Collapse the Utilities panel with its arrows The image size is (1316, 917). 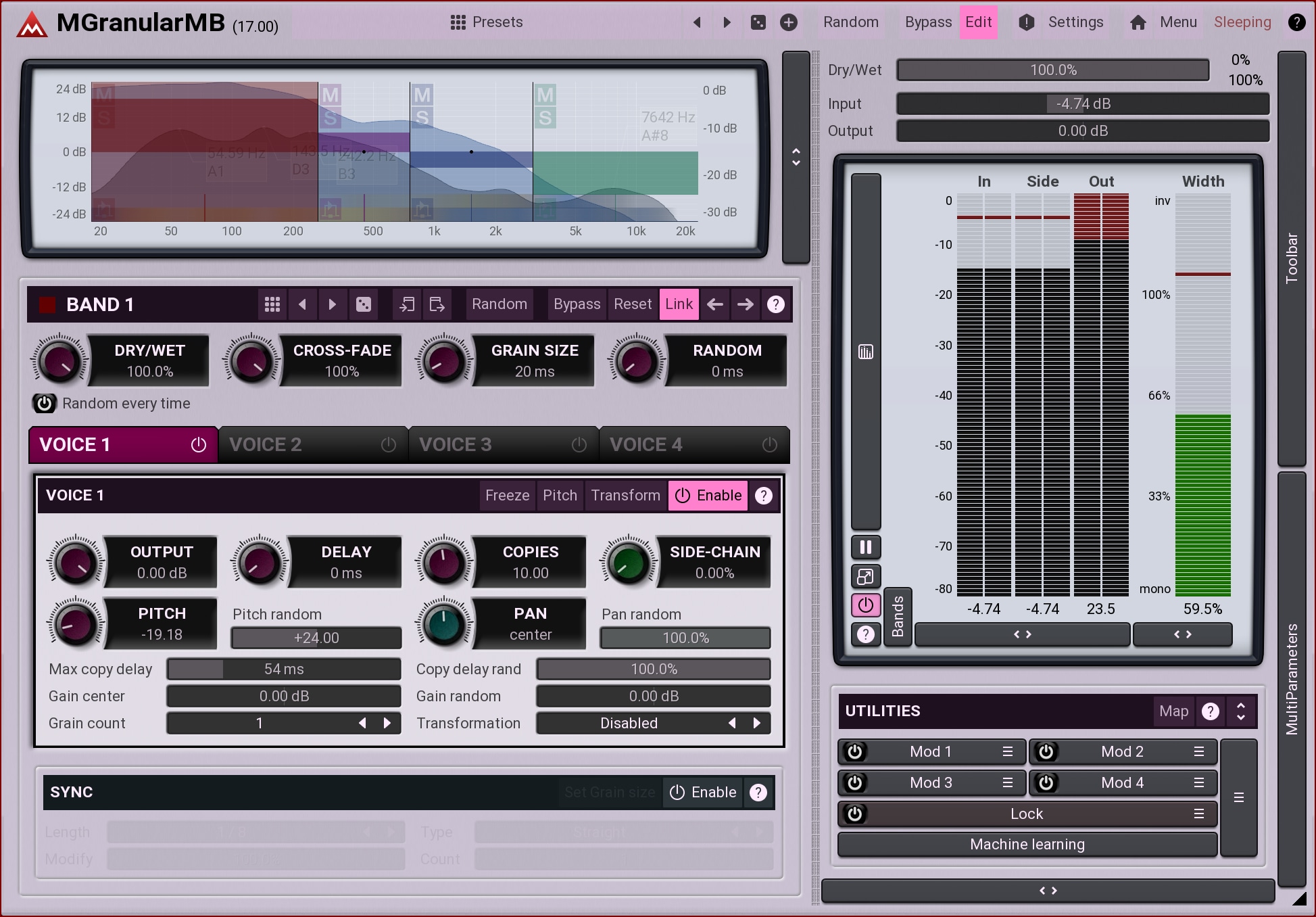[1240, 711]
